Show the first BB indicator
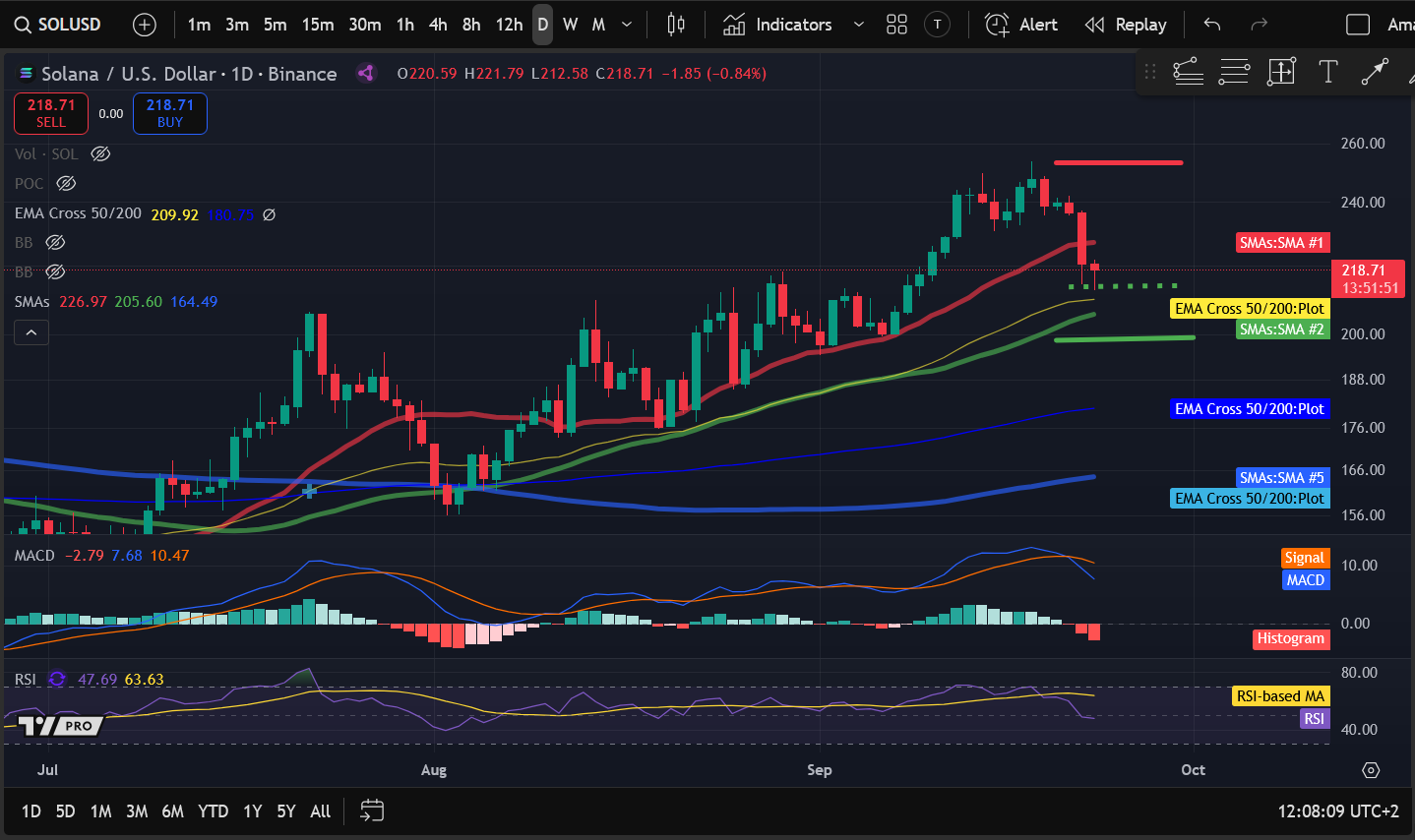1415x840 pixels. coord(55,242)
